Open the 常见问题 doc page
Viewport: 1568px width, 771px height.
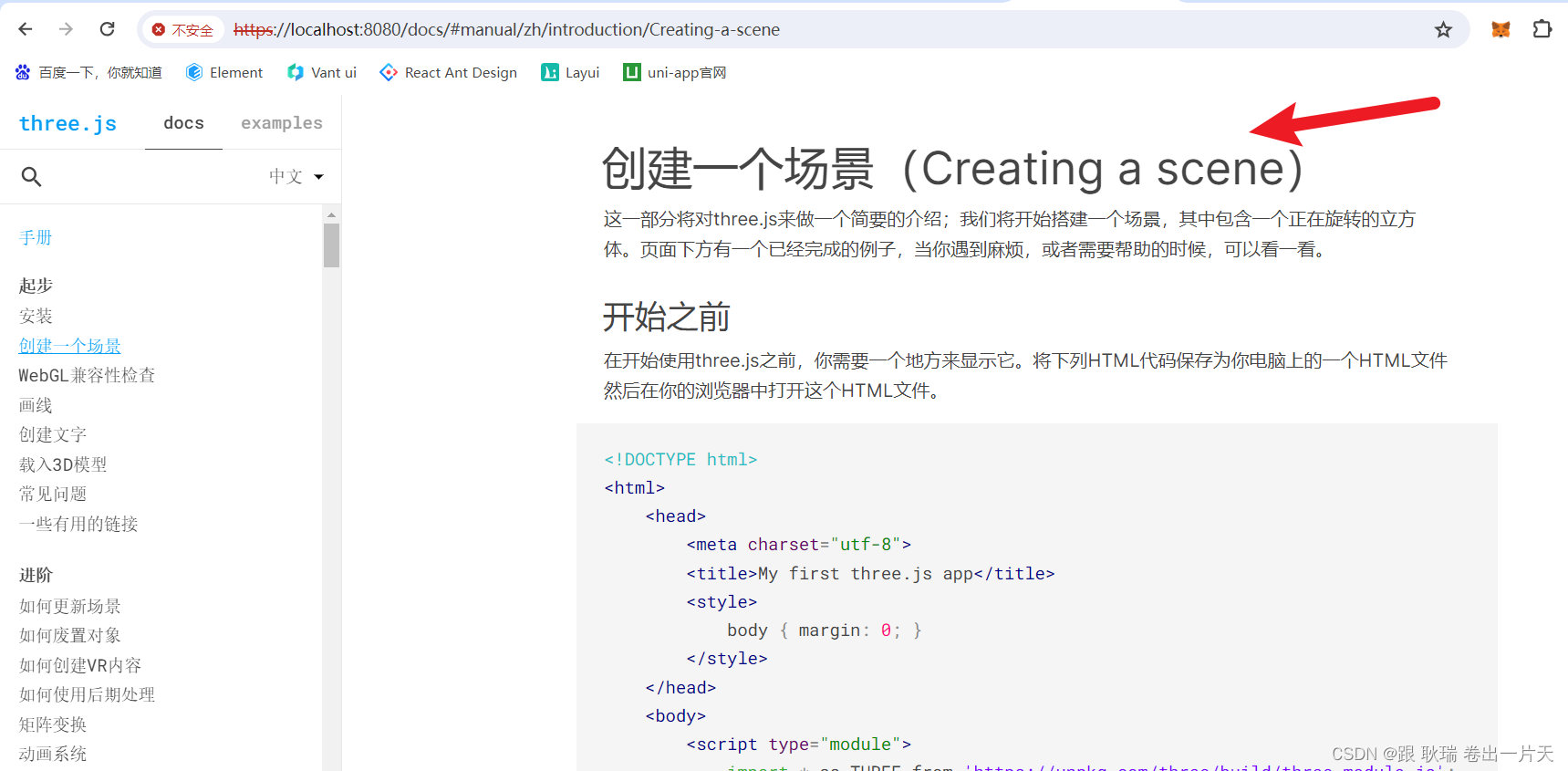(53, 494)
